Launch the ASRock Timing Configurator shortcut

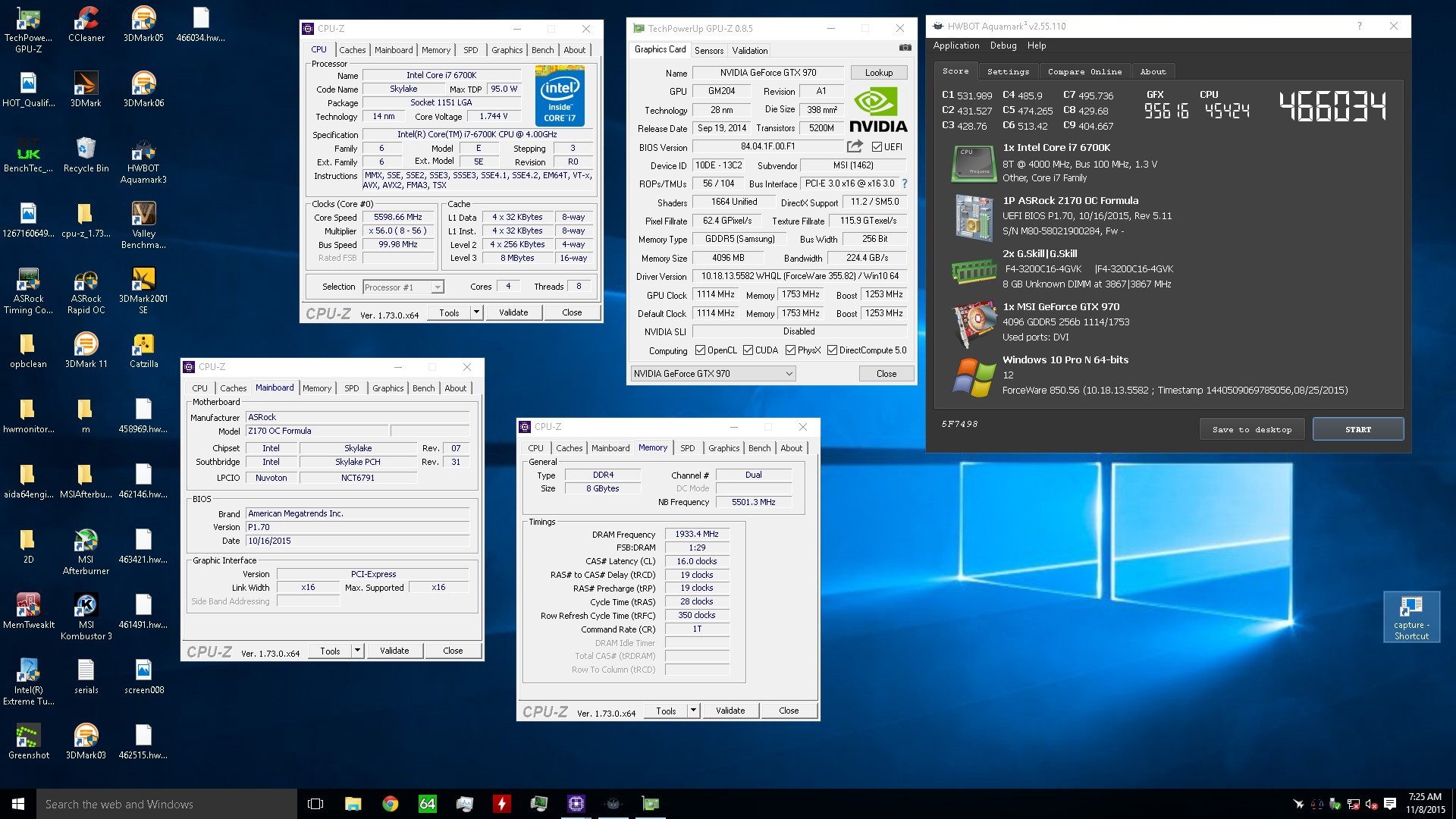(28, 291)
